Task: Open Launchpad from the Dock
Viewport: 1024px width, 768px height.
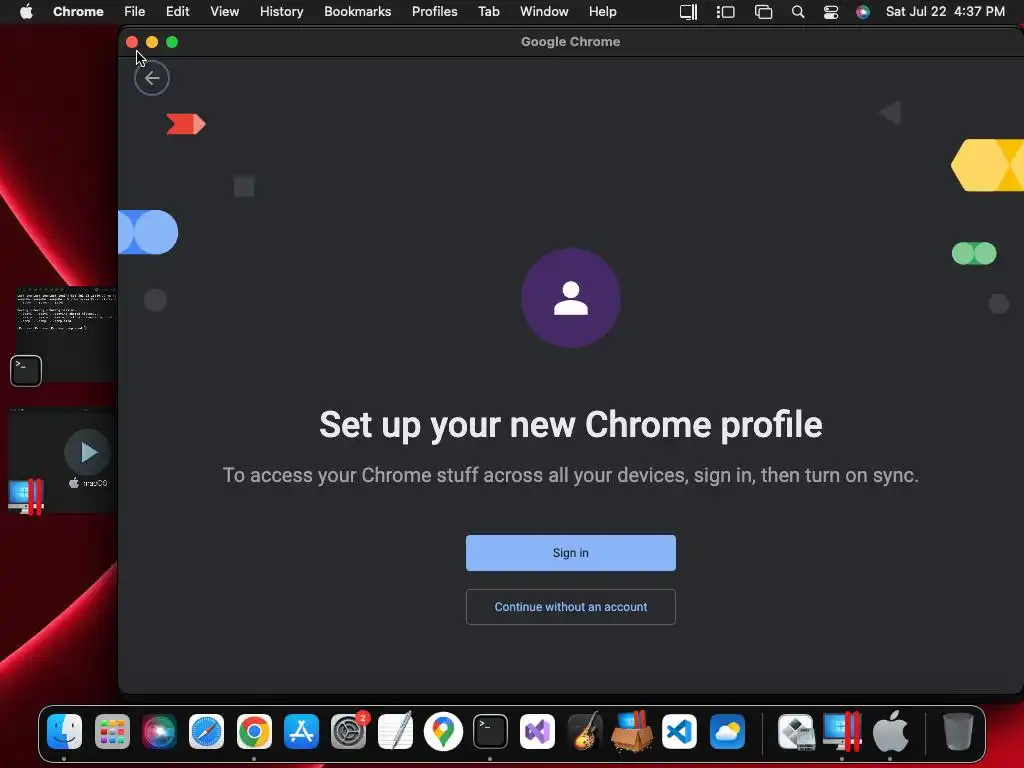Action: click(x=112, y=731)
